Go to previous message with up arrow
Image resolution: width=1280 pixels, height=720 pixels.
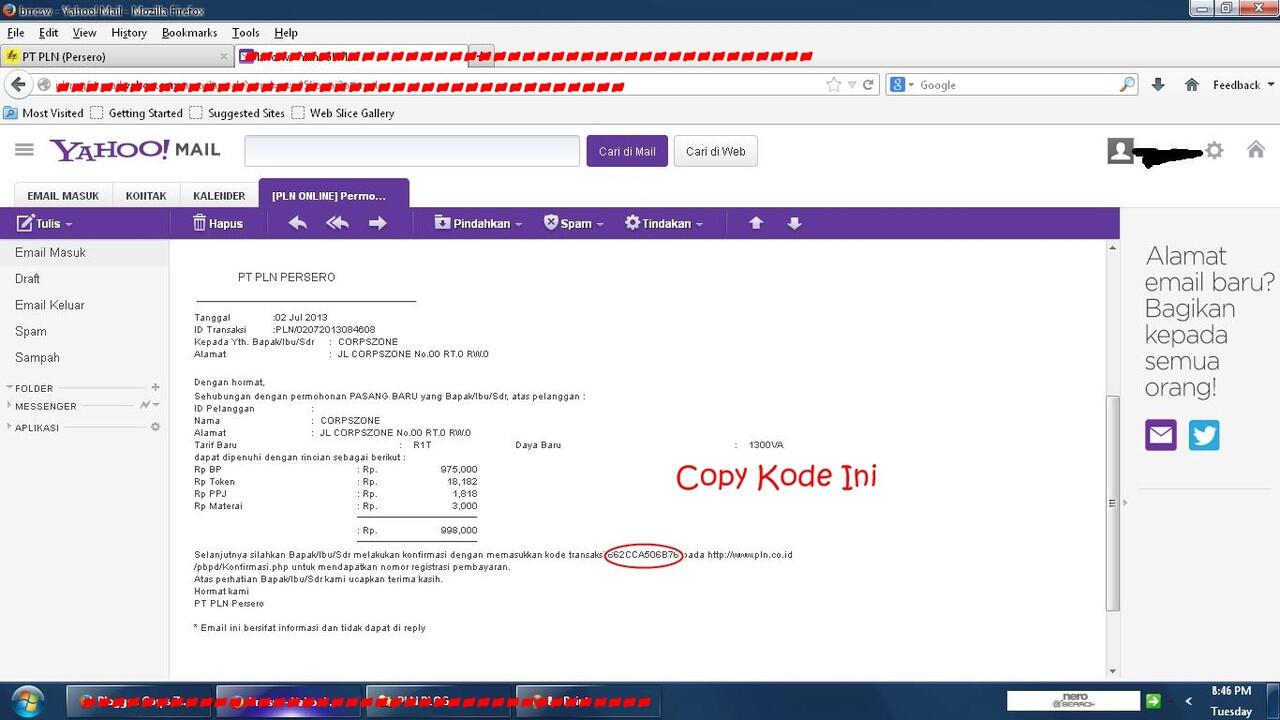point(756,223)
